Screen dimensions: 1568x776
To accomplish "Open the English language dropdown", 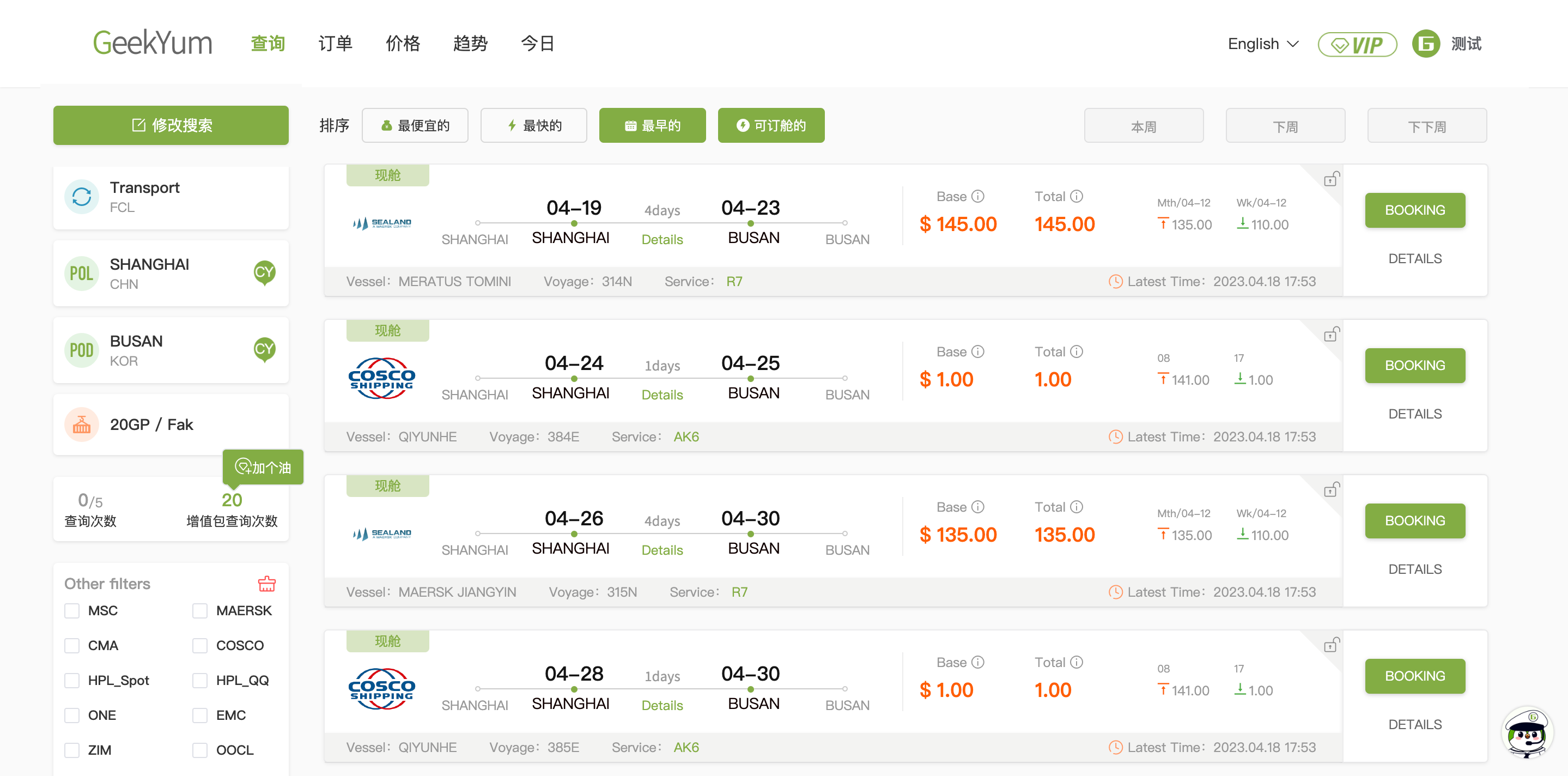I will [x=1262, y=44].
